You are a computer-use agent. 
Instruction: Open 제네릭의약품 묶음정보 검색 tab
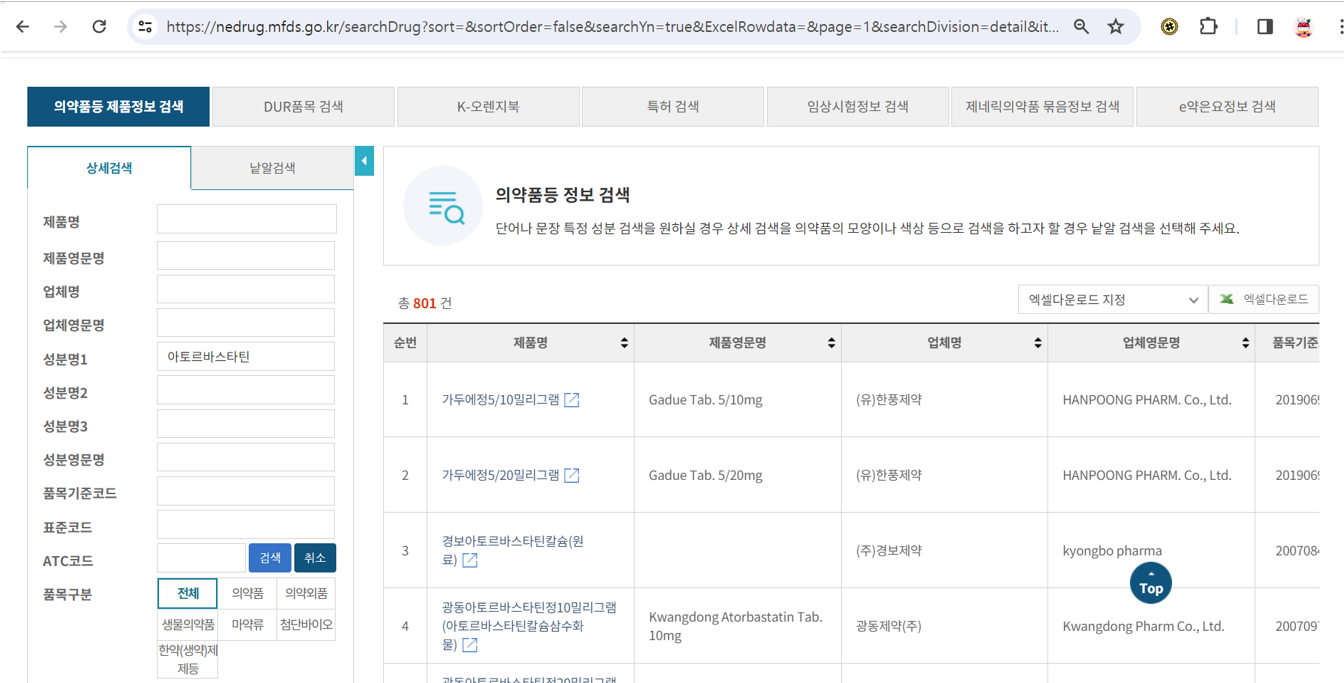pos(1042,106)
